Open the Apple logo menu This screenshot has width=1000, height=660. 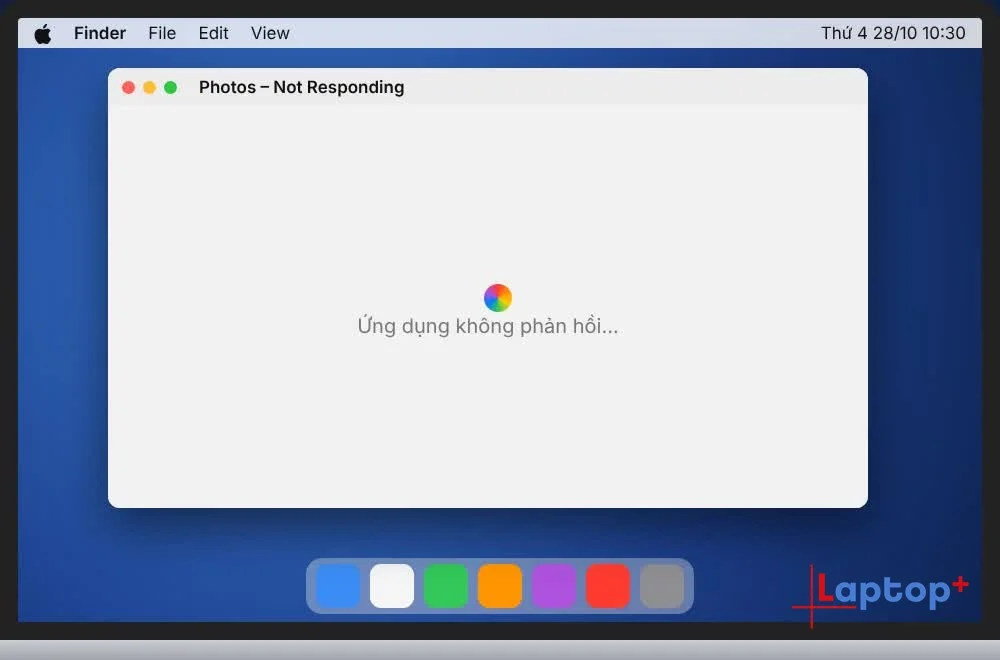click(x=43, y=33)
